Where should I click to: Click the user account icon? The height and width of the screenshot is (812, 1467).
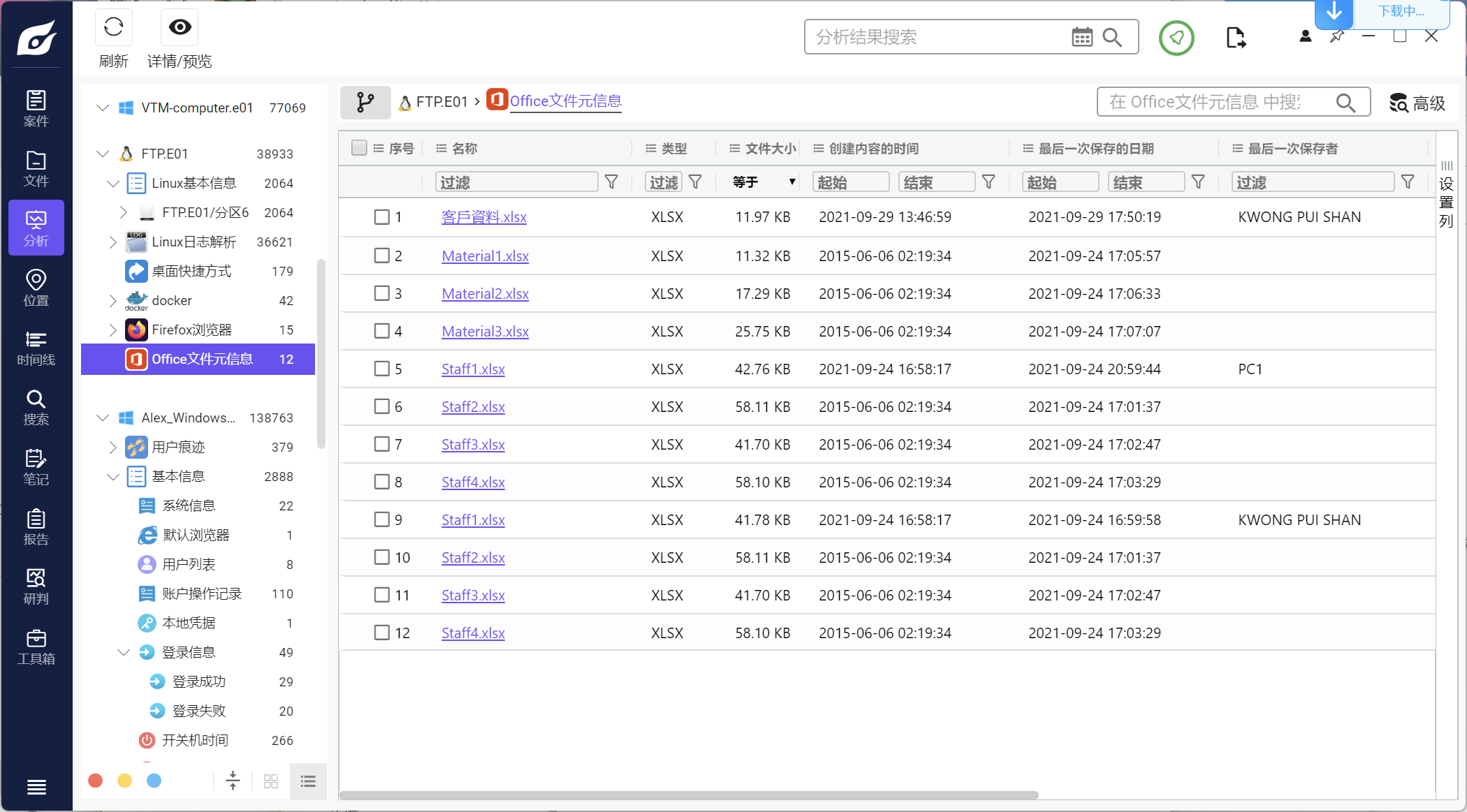click(1305, 36)
